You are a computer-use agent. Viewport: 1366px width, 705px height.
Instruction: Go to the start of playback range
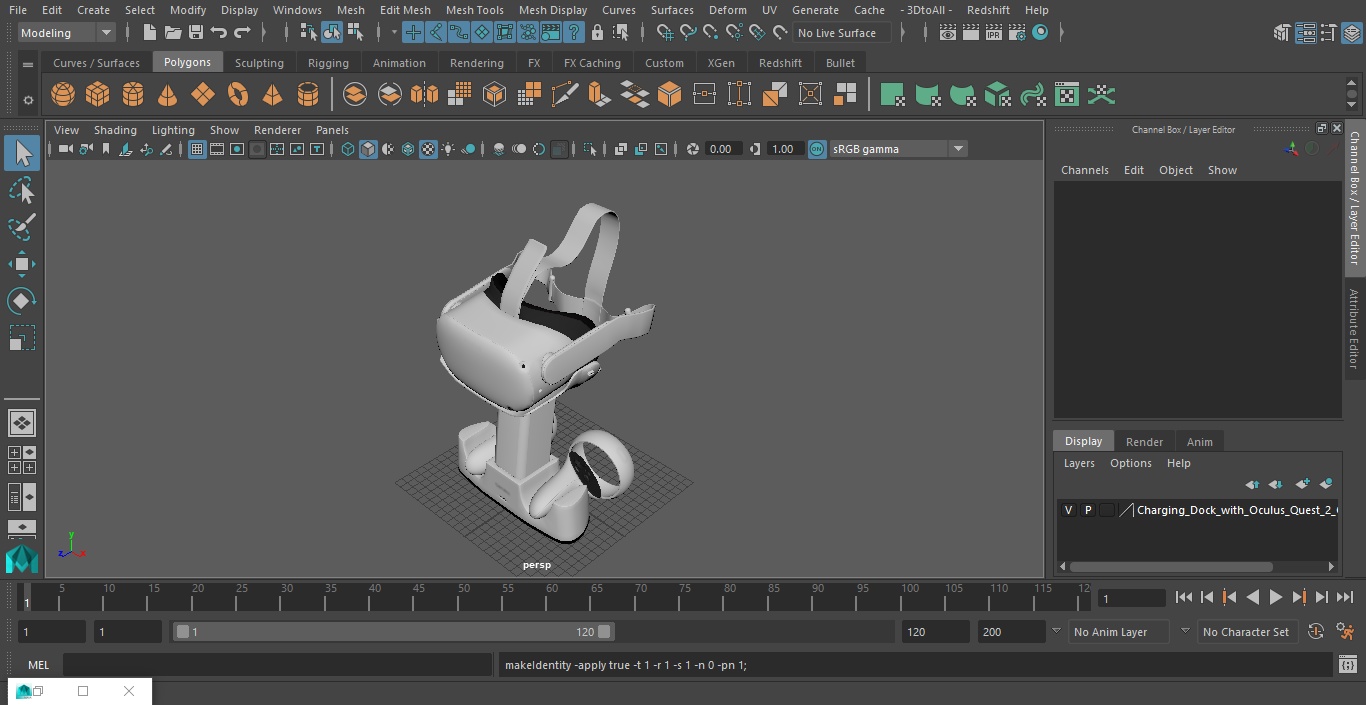tap(1184, 597)
